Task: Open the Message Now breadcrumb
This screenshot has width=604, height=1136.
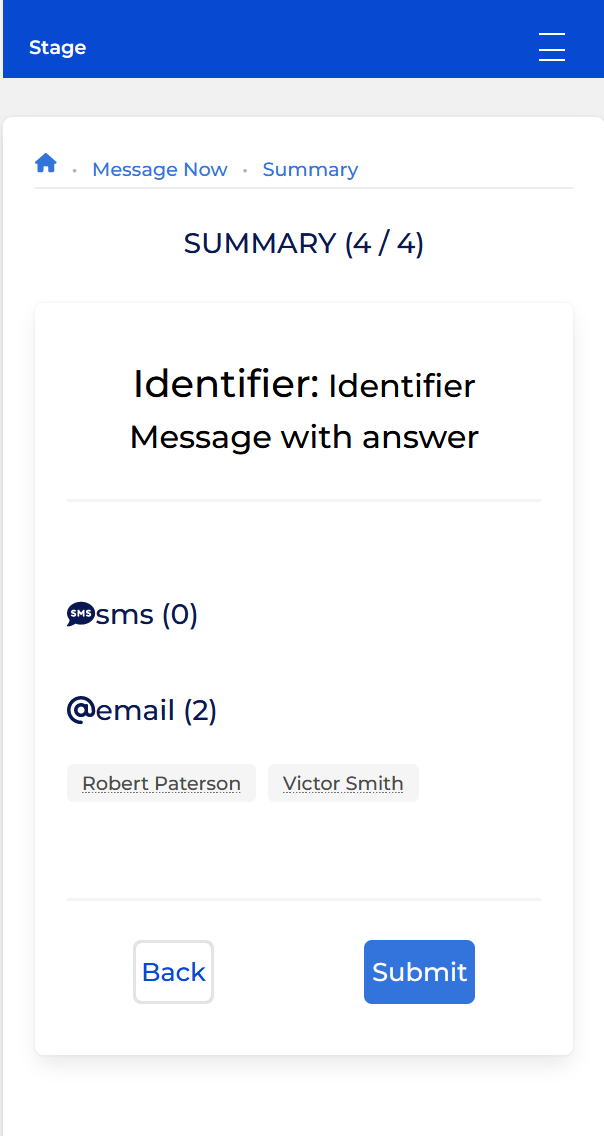Action: click(x=159, y=170)
